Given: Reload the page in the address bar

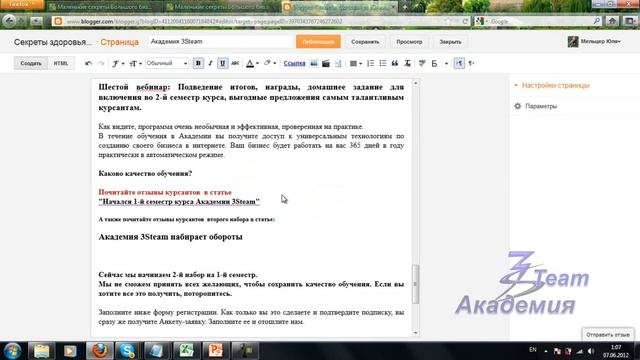Looking at the screenshot, I should [x=465, y=21].
